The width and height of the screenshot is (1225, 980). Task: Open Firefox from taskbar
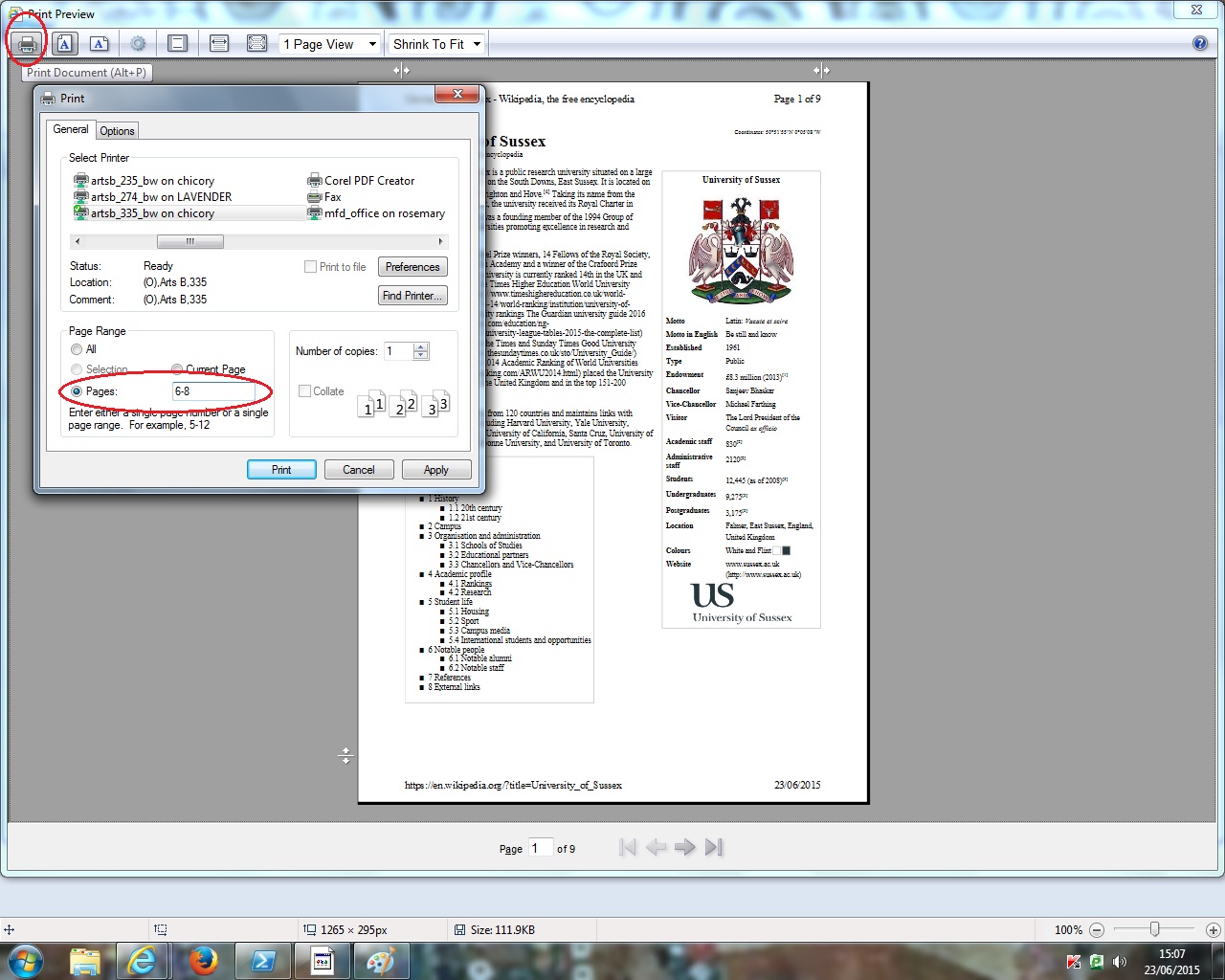point(203,961)
